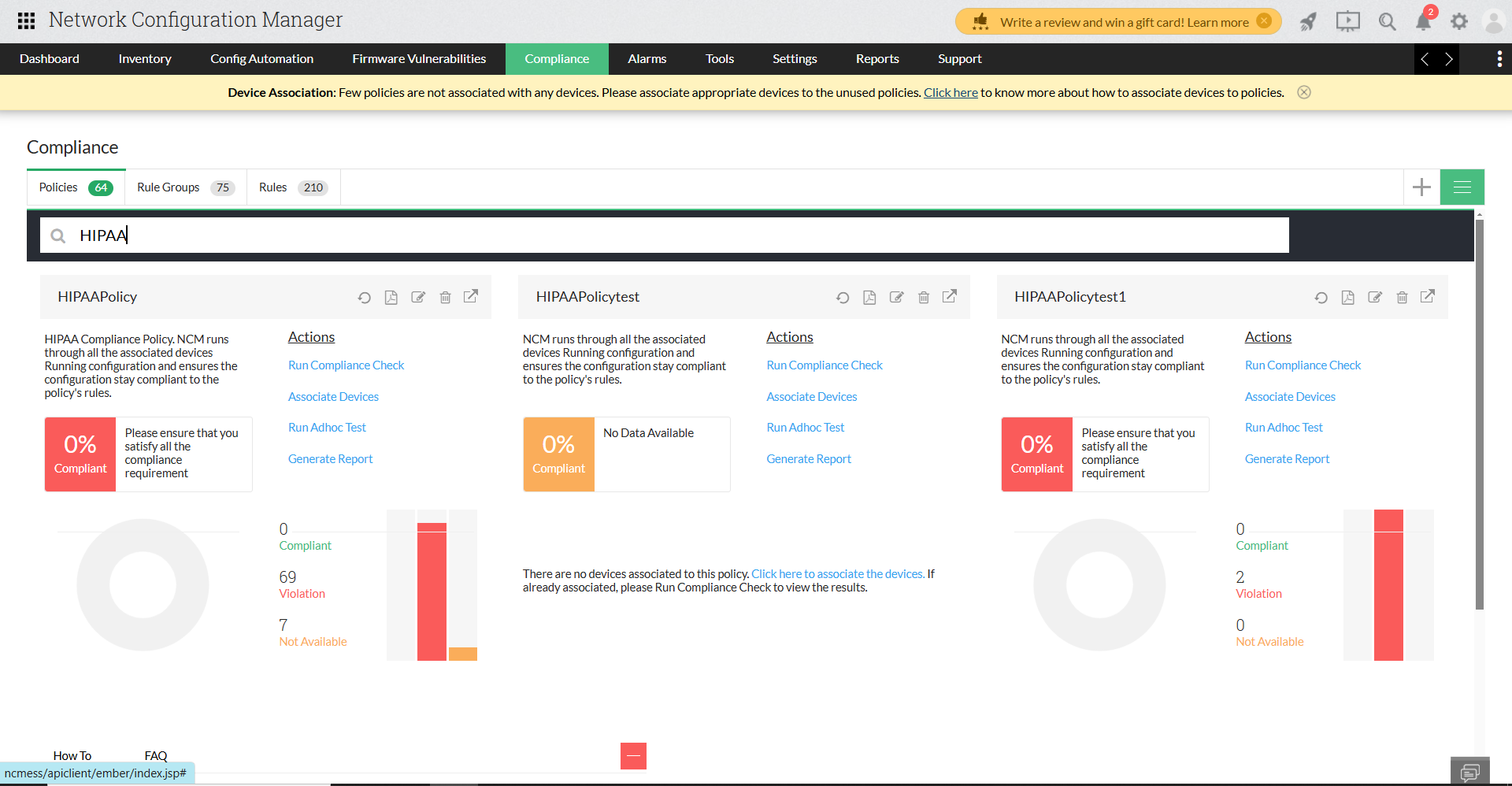
Task: Navigate forward using the right chevron
Action: pos(1449,59)
